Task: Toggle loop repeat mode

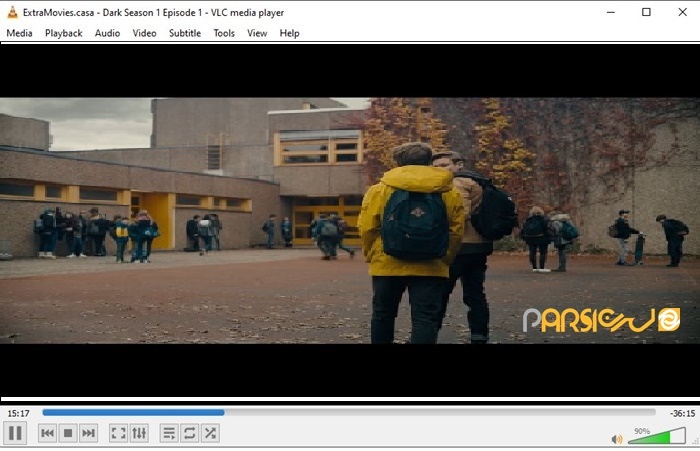Action: click(190, 433)
